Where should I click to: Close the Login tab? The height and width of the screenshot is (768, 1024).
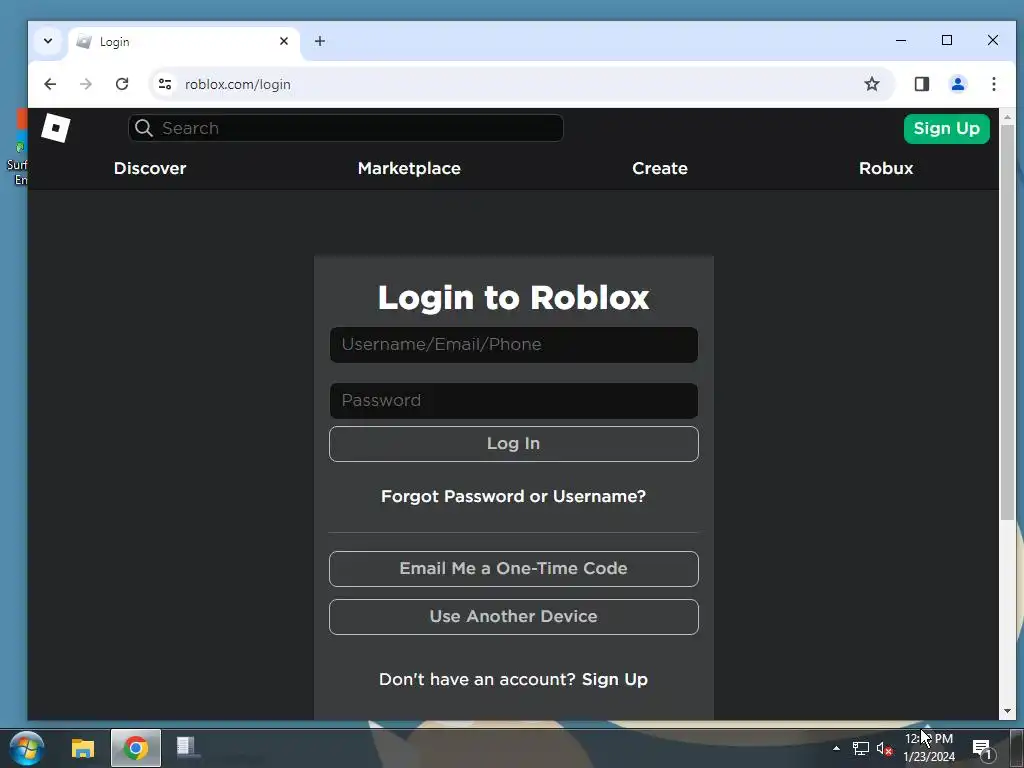[x=284, y=41]
